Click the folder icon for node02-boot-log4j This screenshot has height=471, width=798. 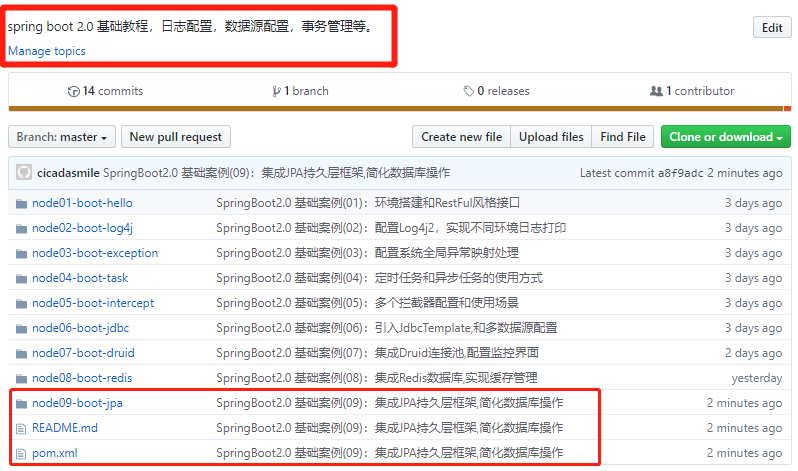[x=21, y=229]
